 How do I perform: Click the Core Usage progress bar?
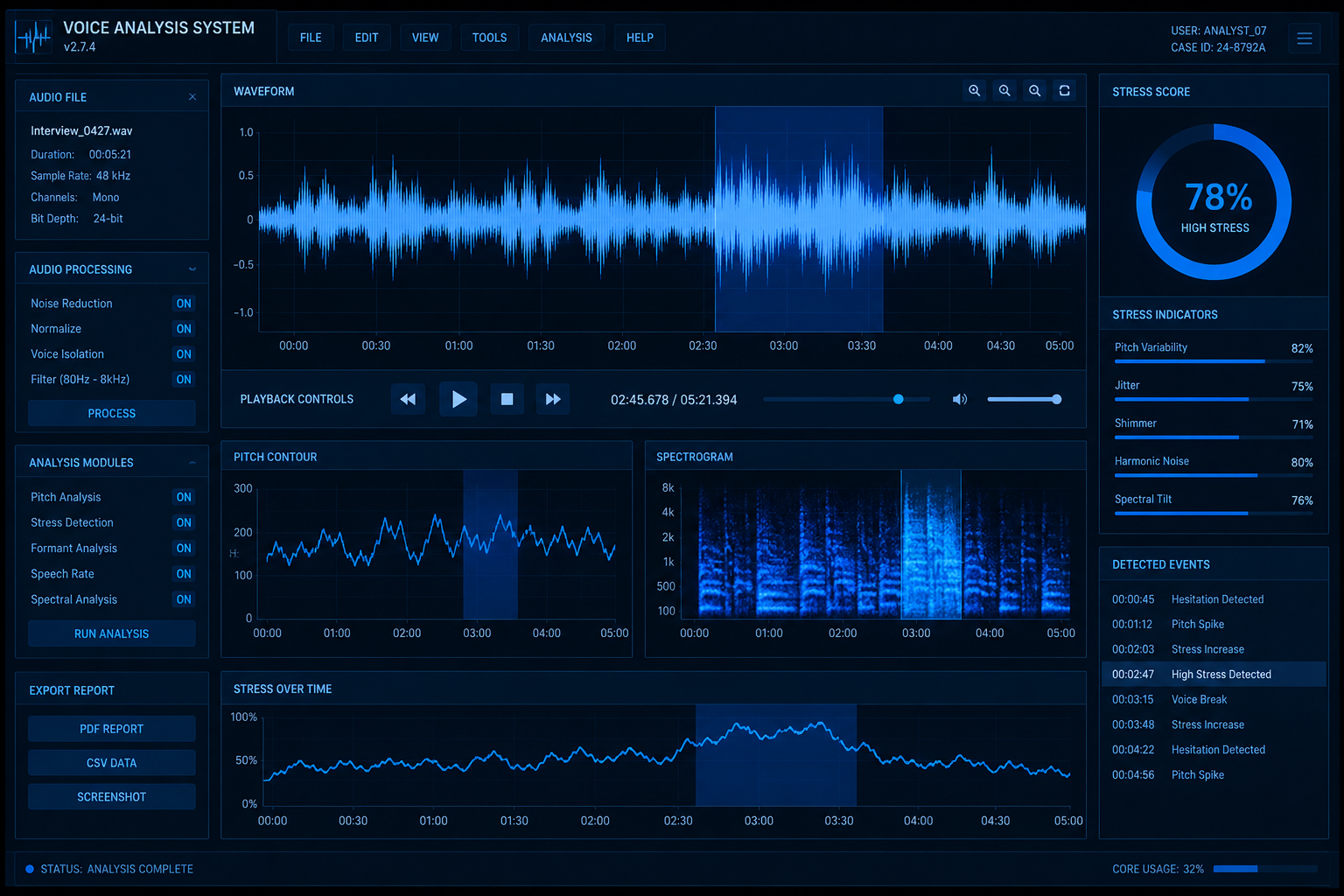1265,869
